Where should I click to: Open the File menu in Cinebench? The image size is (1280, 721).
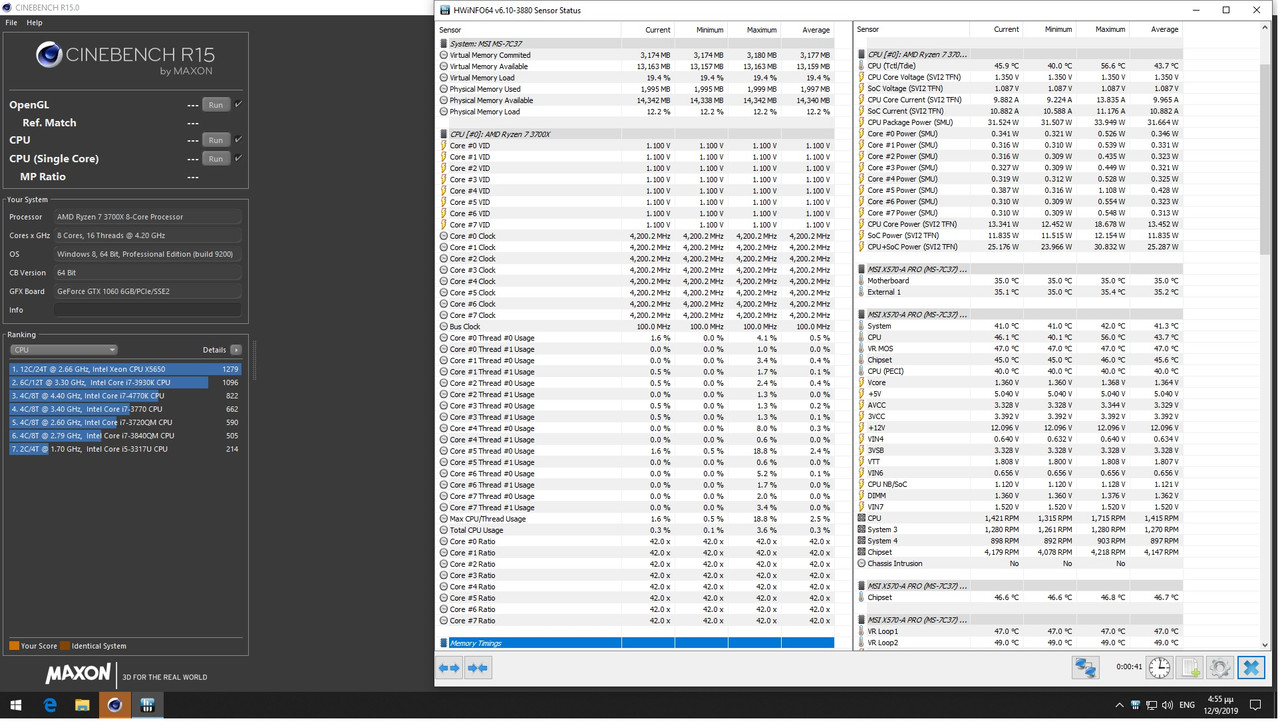coord(11,22)
